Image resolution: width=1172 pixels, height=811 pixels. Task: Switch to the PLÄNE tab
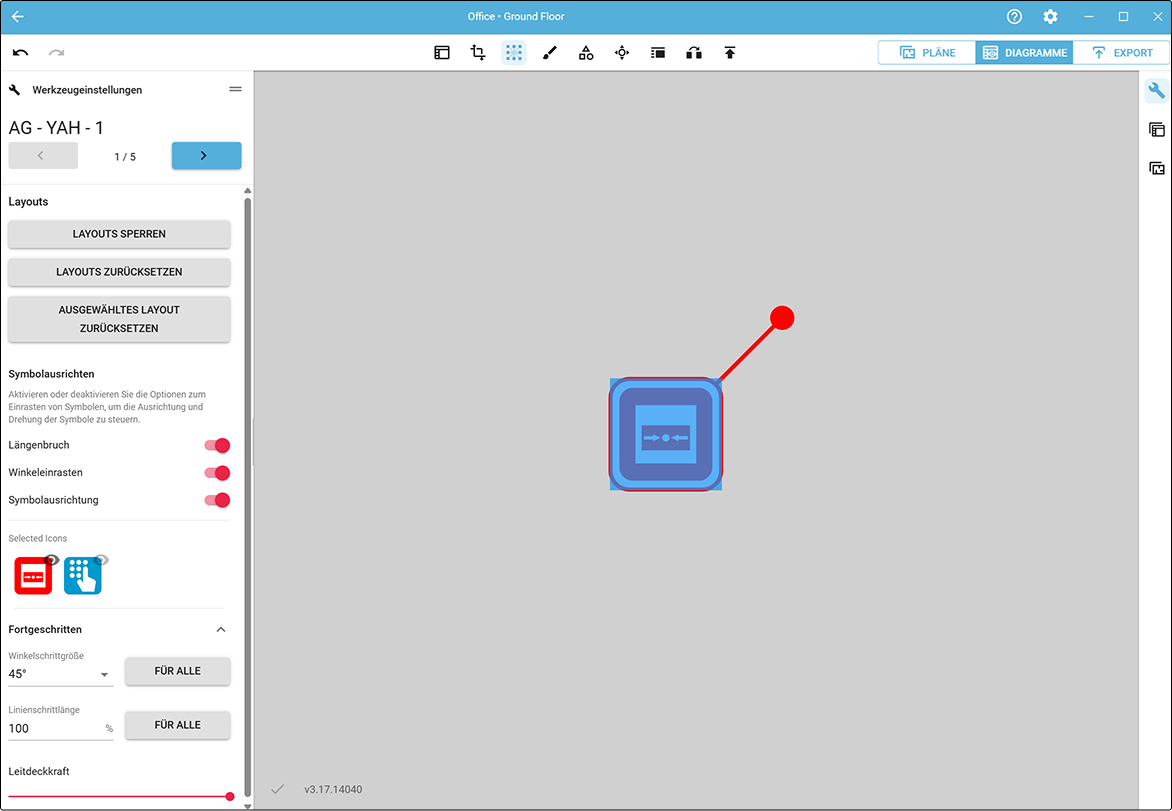(x=927, y=53)
